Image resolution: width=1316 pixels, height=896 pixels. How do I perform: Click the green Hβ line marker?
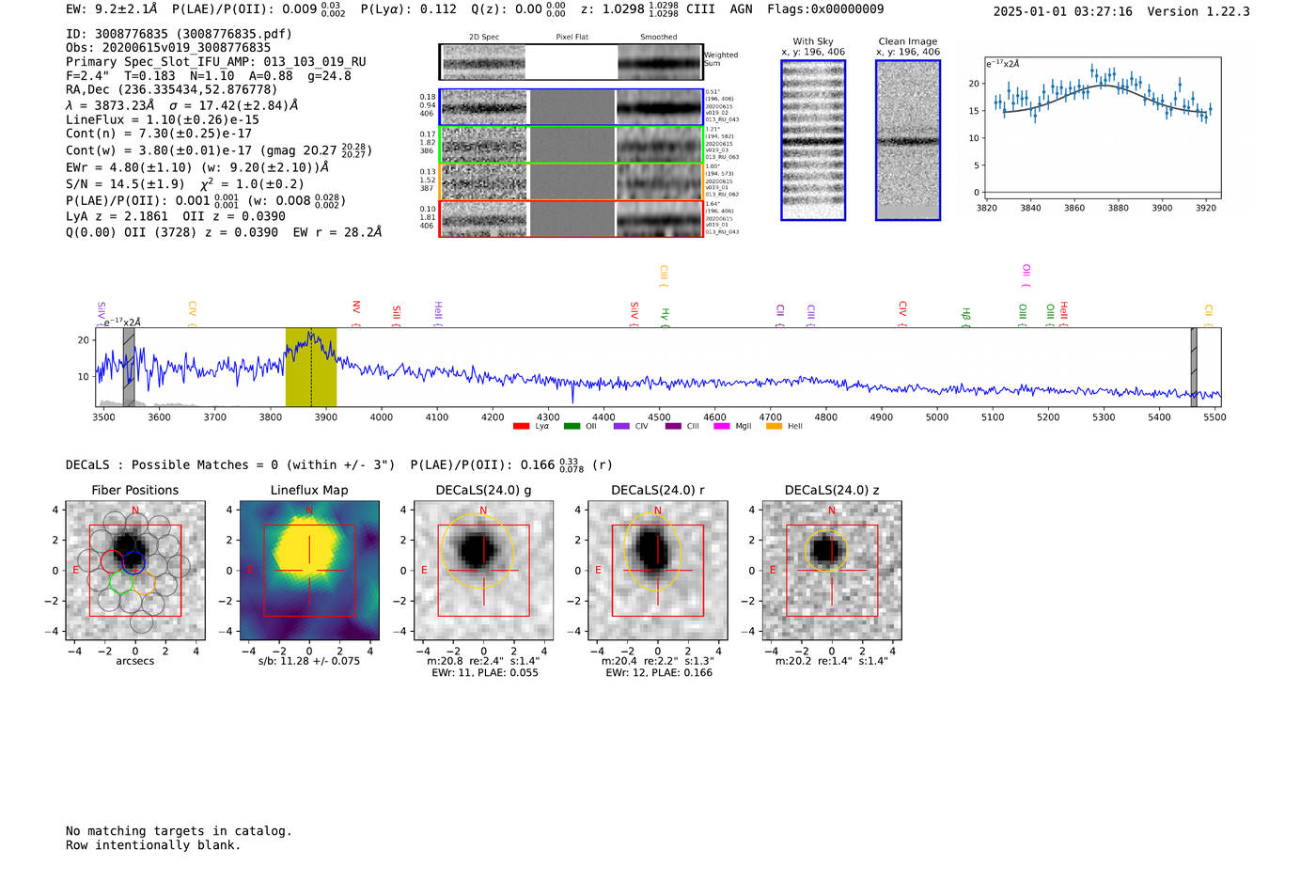click(966, 314)
